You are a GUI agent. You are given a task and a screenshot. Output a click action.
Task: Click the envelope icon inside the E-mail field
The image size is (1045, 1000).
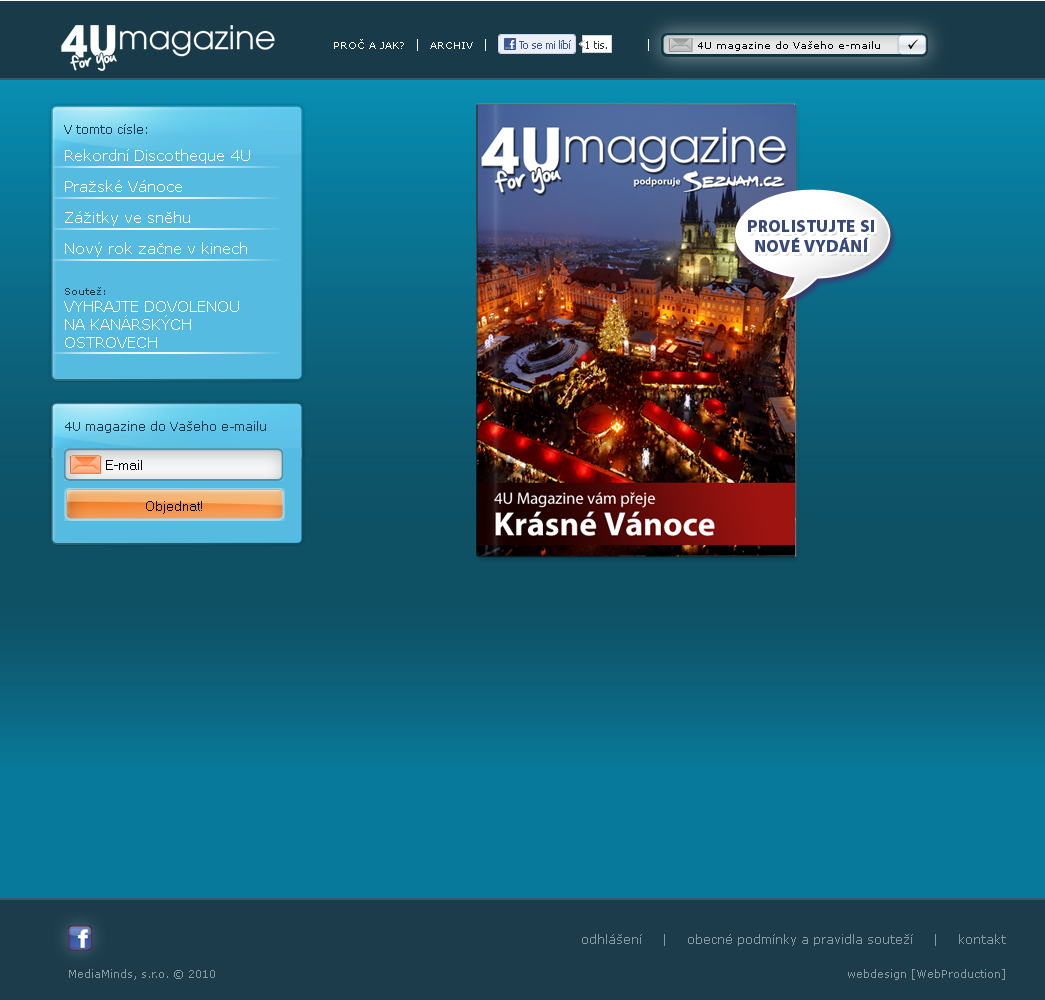point(85,464)
